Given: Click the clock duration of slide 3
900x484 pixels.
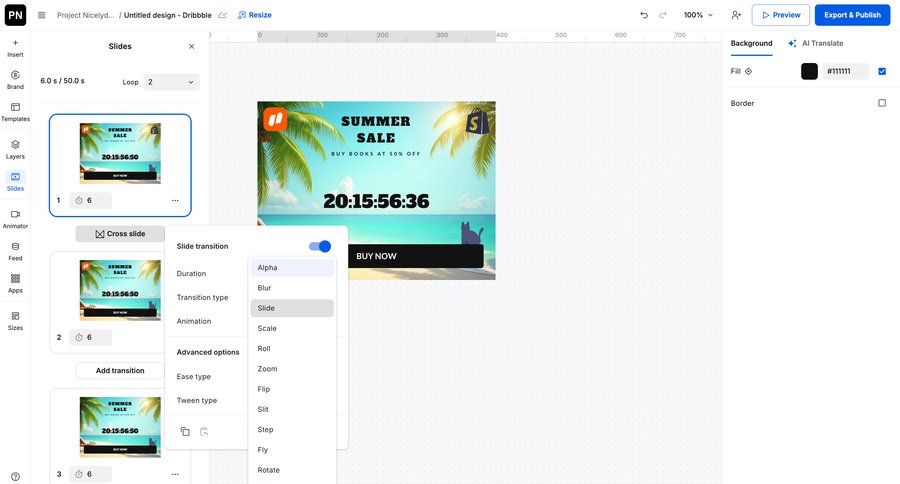Looking at the screenshot, I should click(x=90, y=474).
